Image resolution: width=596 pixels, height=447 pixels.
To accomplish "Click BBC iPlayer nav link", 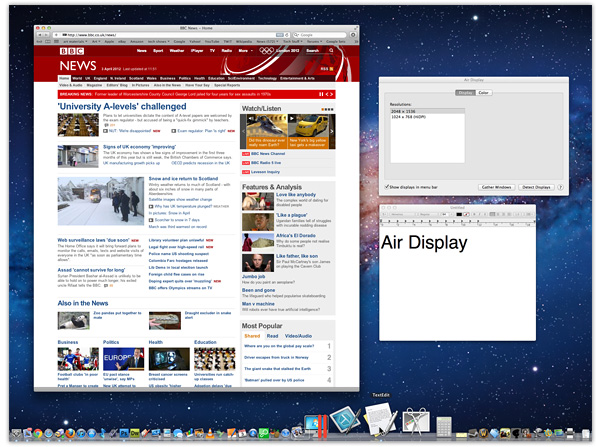I will (197, 51).
